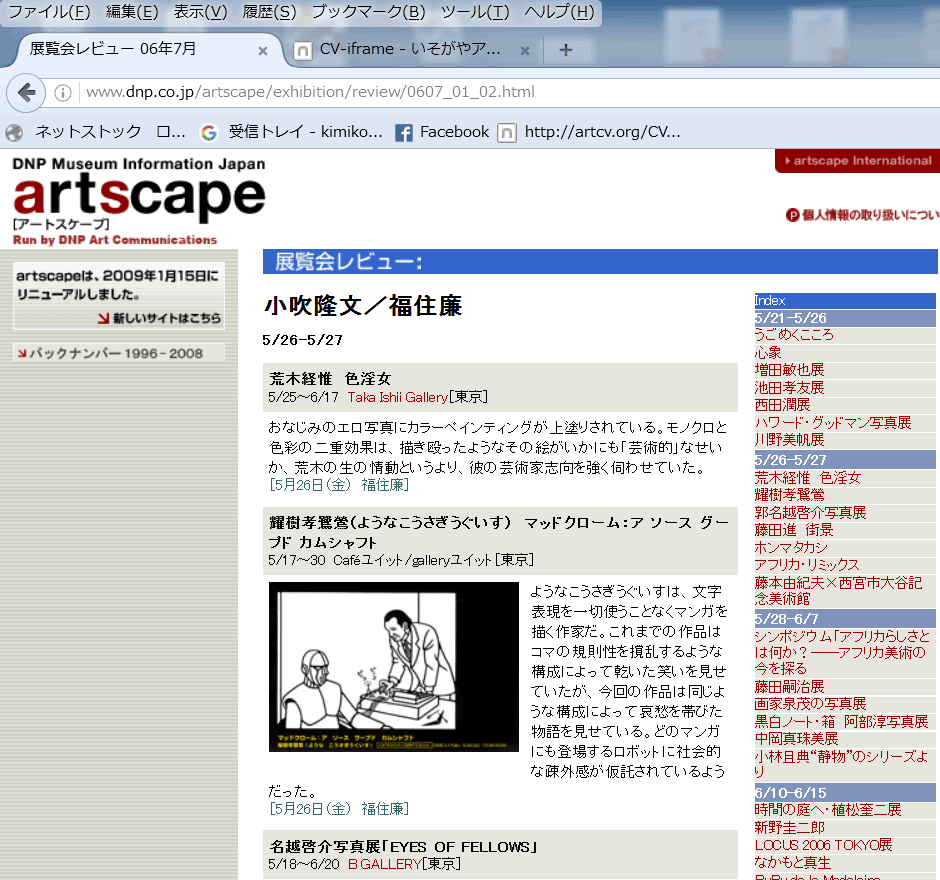Open 藤田嗣治展 in the Index

pos(789,686)
